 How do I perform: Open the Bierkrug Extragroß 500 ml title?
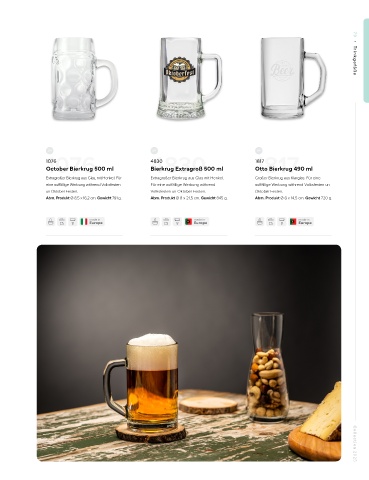[187, 169]
